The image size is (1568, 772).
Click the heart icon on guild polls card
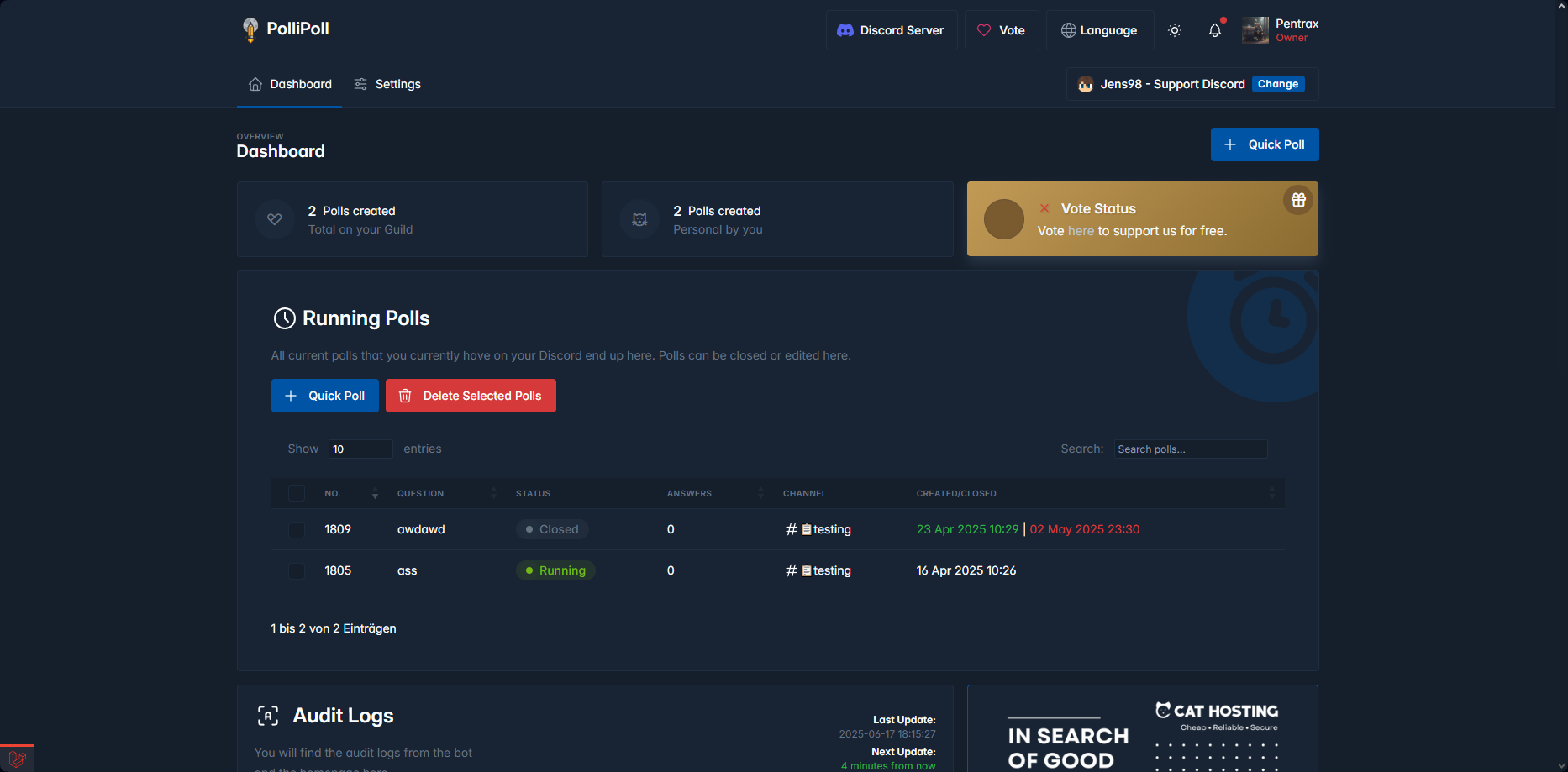[275, 219]
